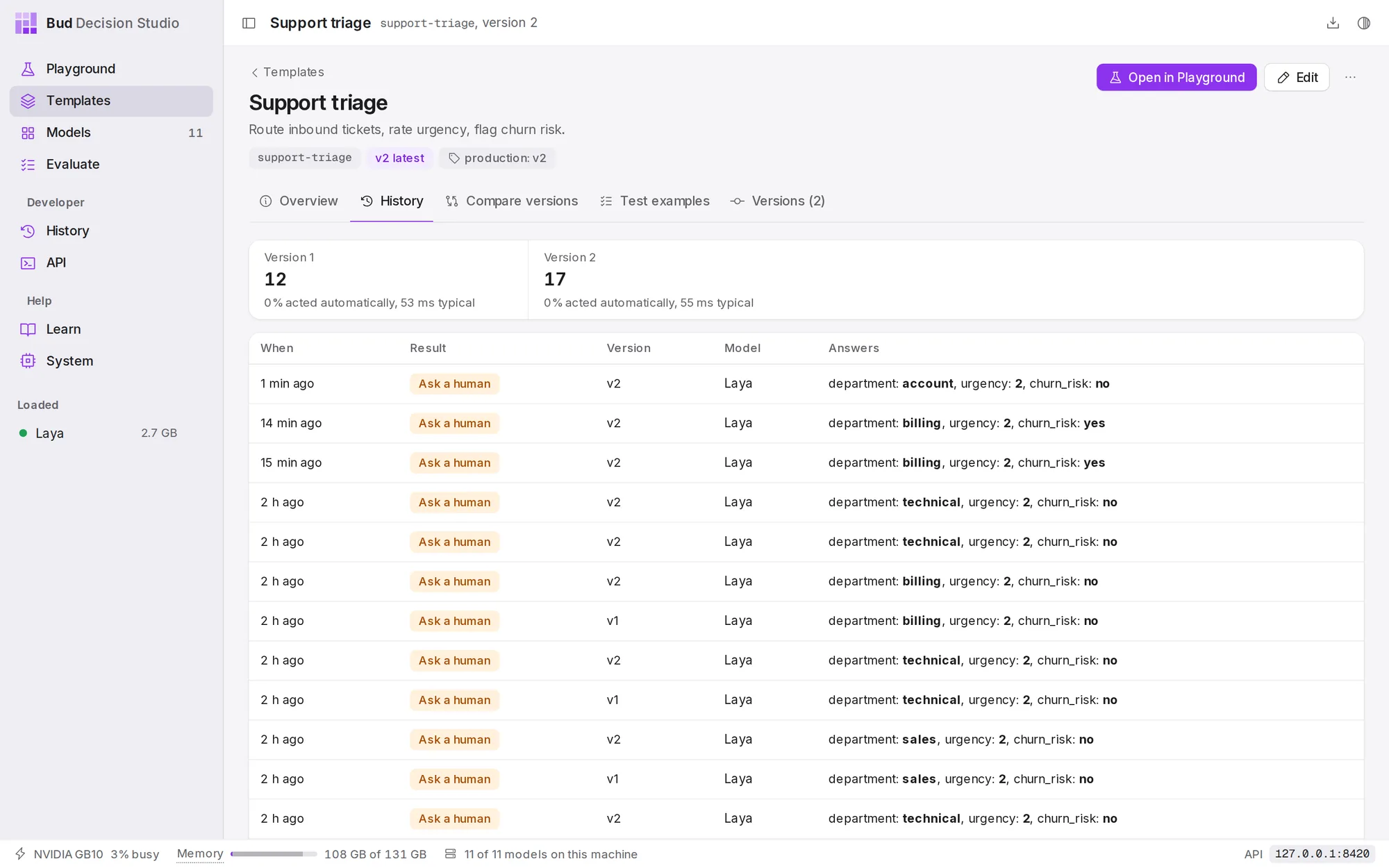Click the History clock icon in sidebar

click(28, 231)
